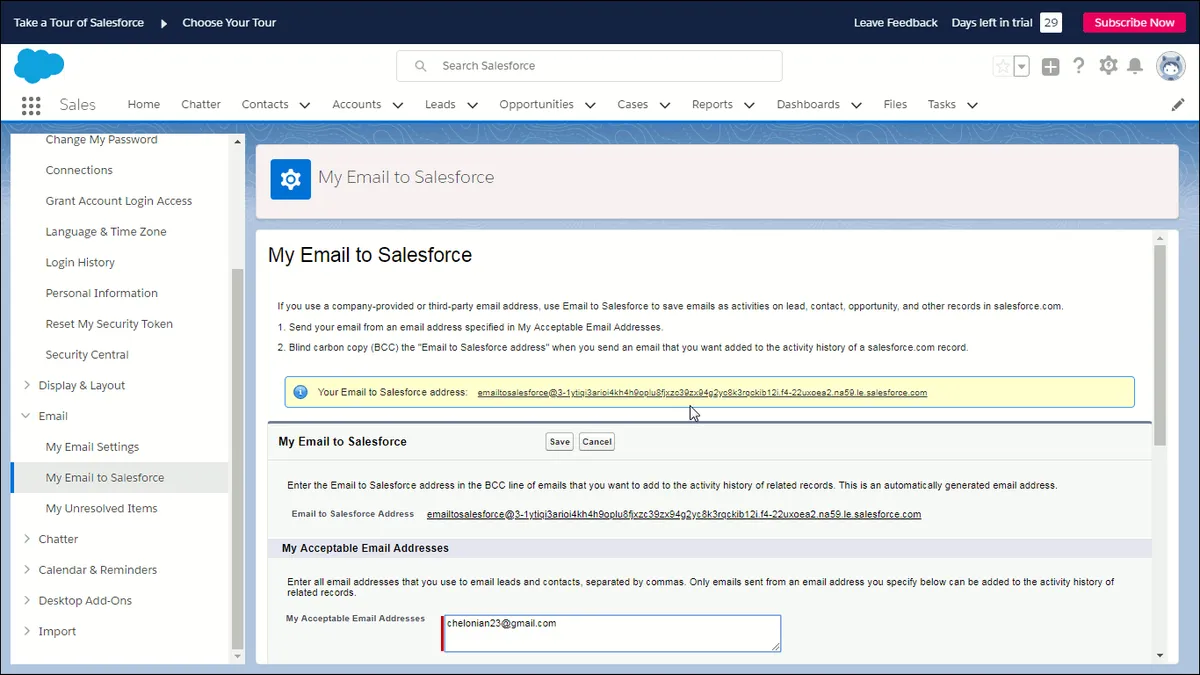1200x675 pixels.
Task: Click address link in yellow info box
Action: point(702,393)
